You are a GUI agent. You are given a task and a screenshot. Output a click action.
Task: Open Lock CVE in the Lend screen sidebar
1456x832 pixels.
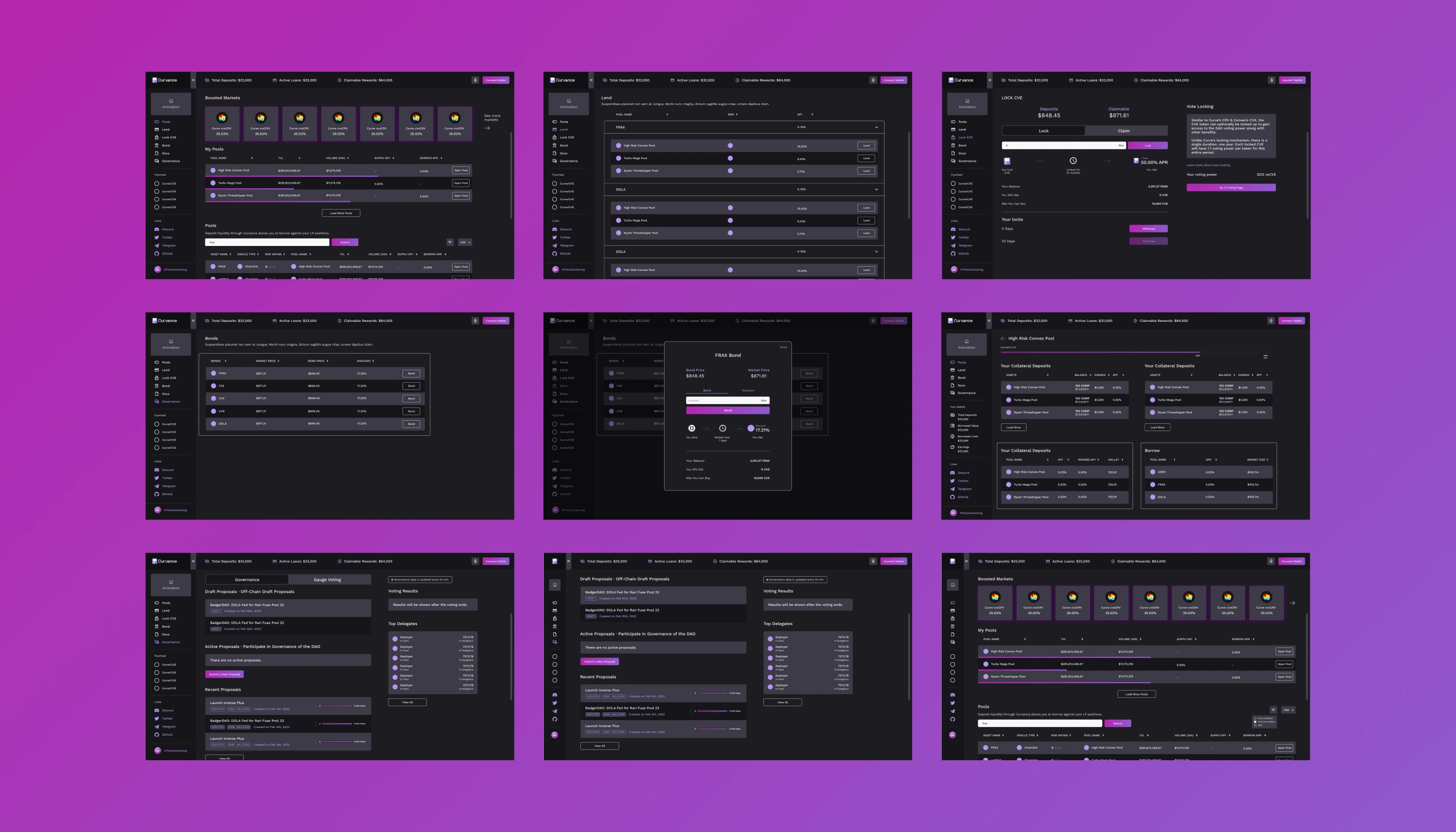[x=564, y=137]
